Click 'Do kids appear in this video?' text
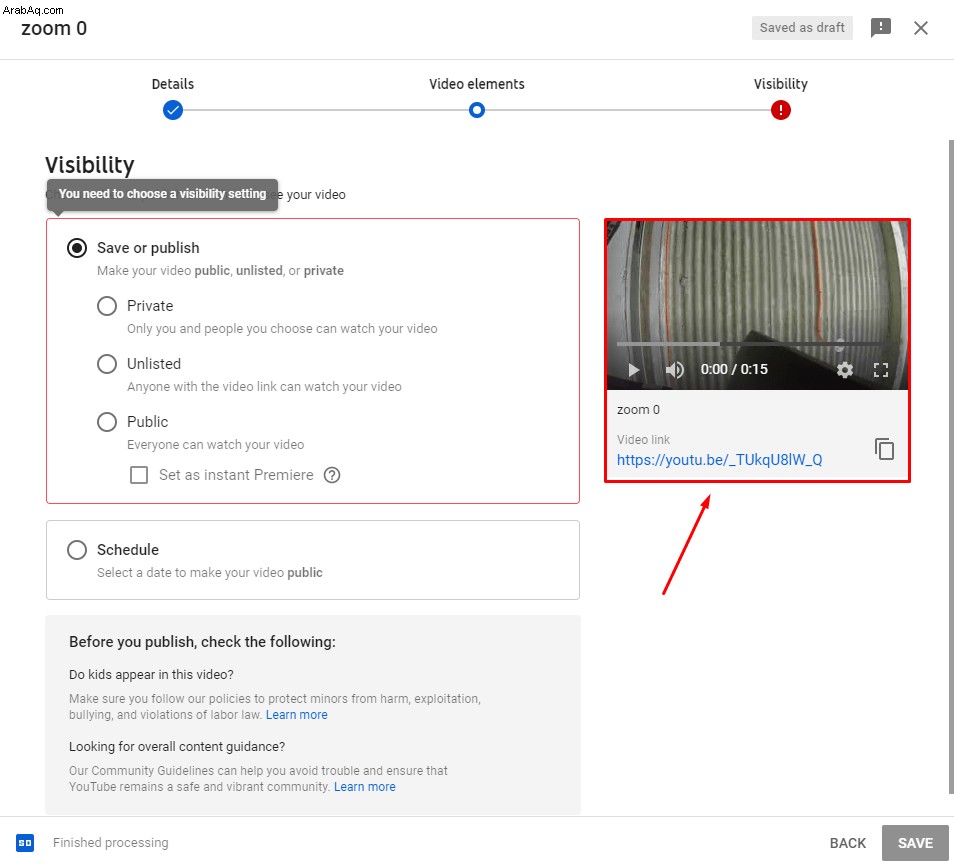The width and height of the screenshot is (954, 864). click(151, 675)
